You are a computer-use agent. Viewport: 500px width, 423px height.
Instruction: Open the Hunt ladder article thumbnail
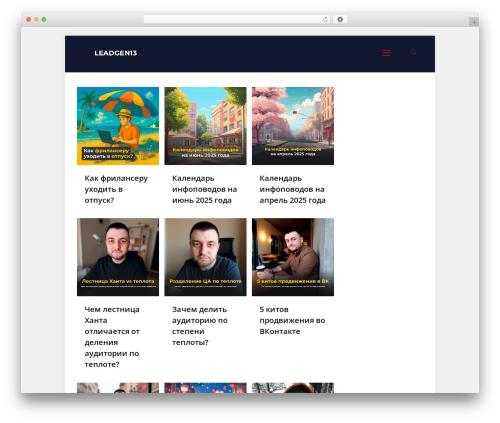[118, 257]
